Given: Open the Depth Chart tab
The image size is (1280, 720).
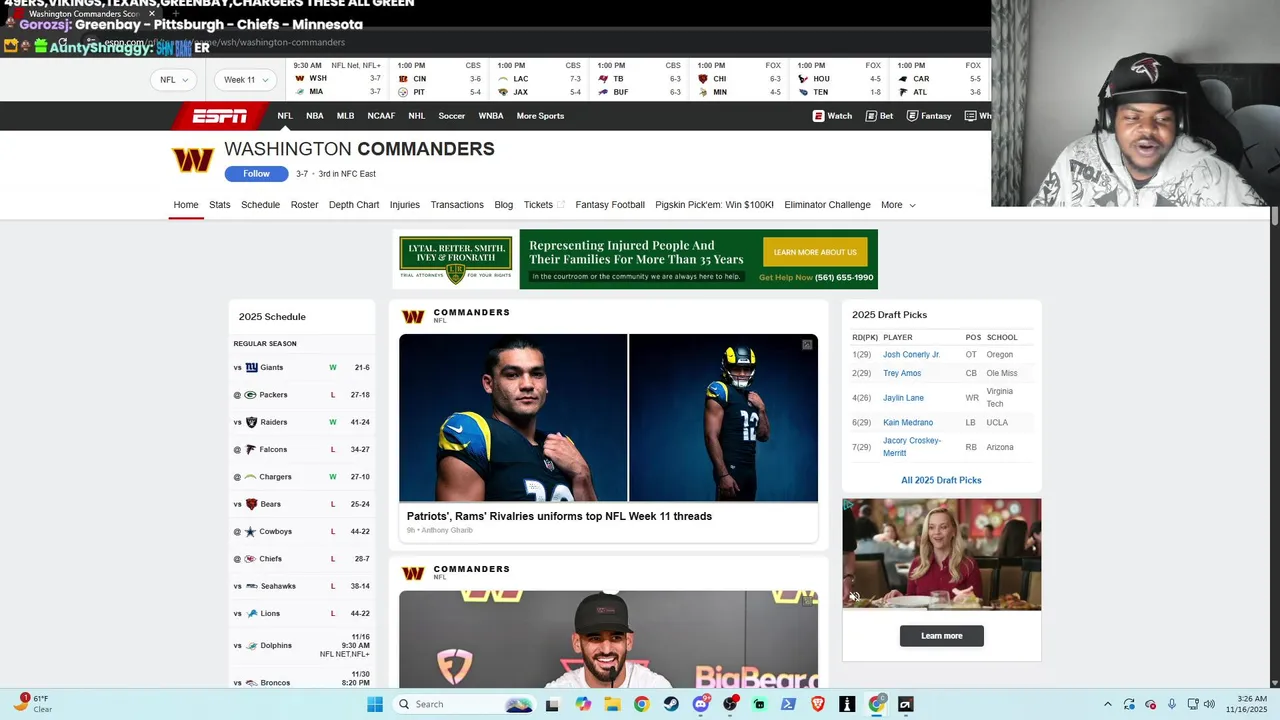Looking at the screenshot, I should click(x=354, y=205).
